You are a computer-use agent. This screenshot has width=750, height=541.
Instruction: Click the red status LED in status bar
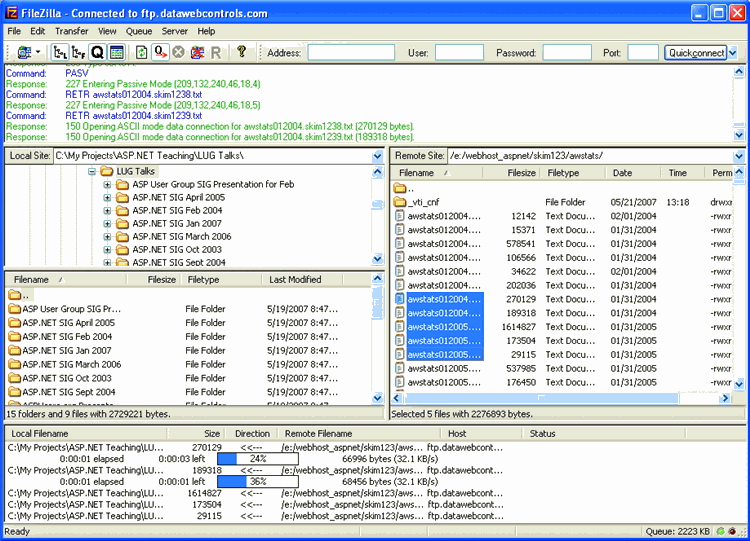pyautogui.click(x=732, y=531)
